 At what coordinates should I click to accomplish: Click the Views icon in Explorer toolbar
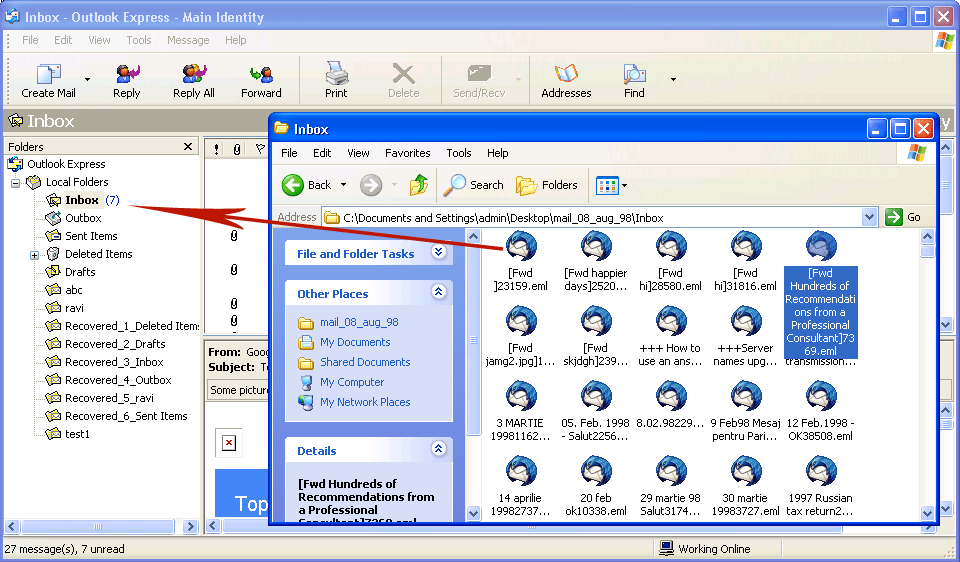[x=607, y=185]
